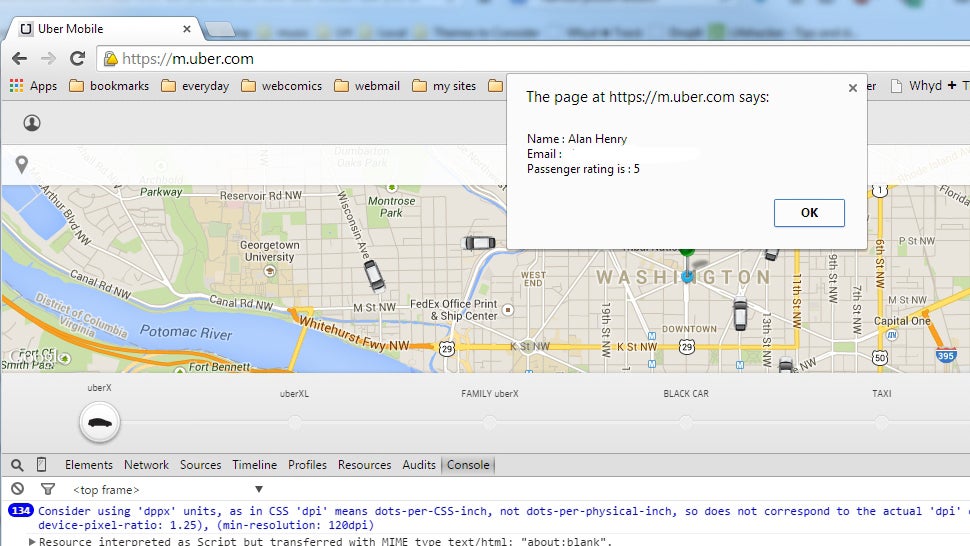Close the Uber Mobile tab

[x=187, y=29]
